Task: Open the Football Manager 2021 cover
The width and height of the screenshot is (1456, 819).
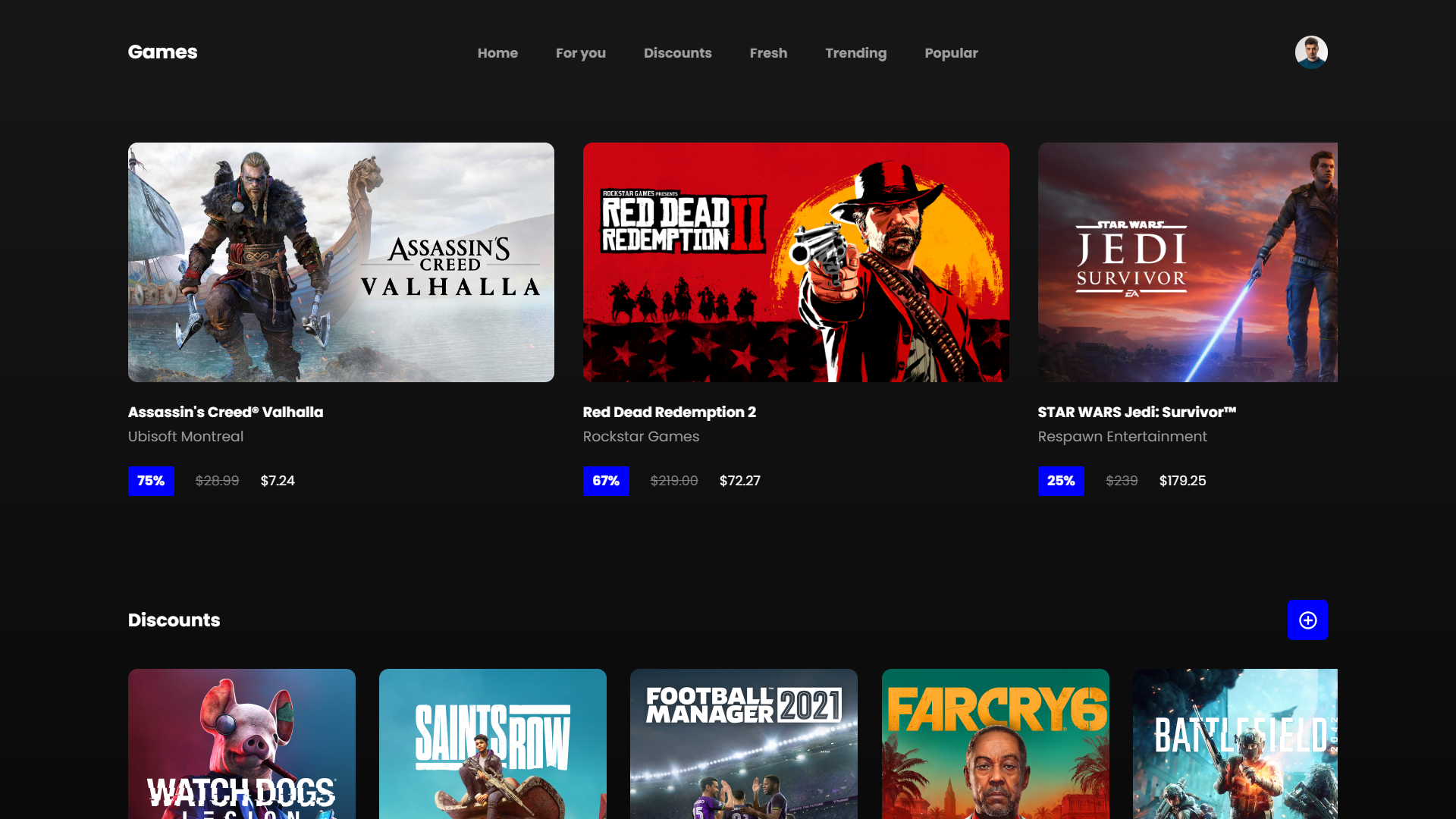Action: [744, 744]
